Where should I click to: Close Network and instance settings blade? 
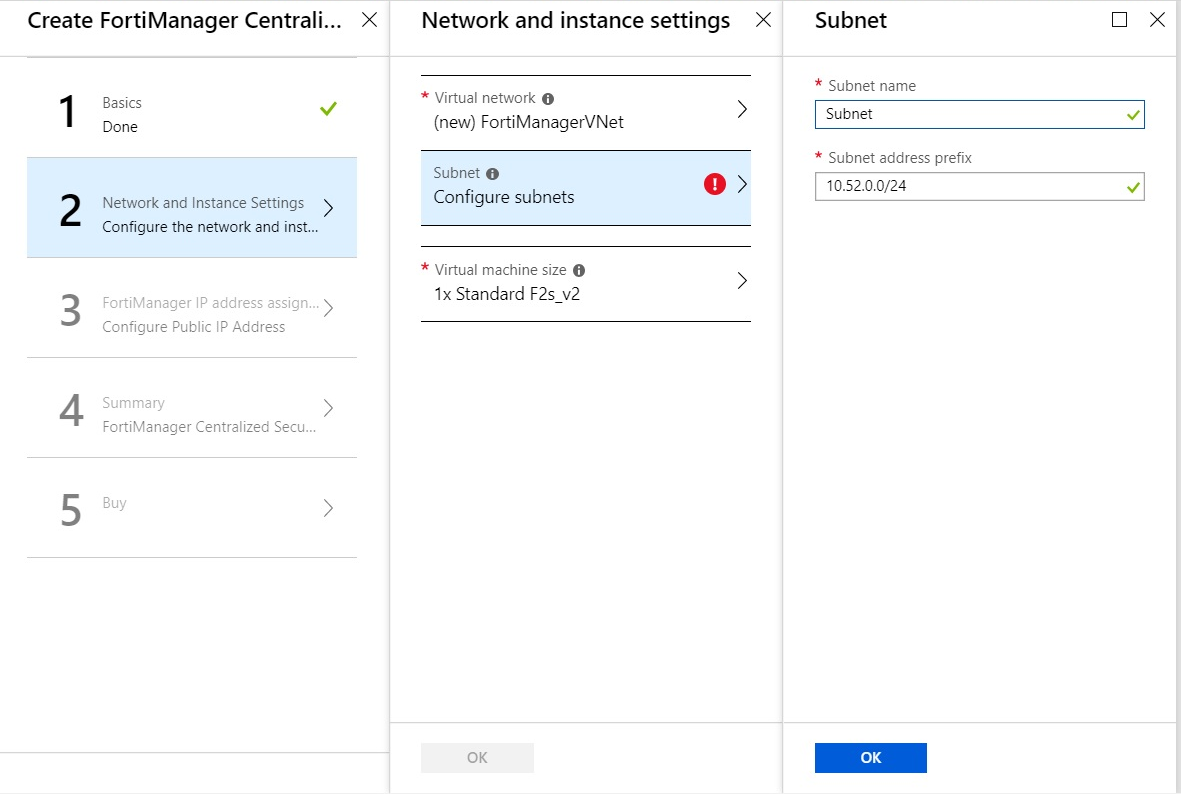coord(763,20)
